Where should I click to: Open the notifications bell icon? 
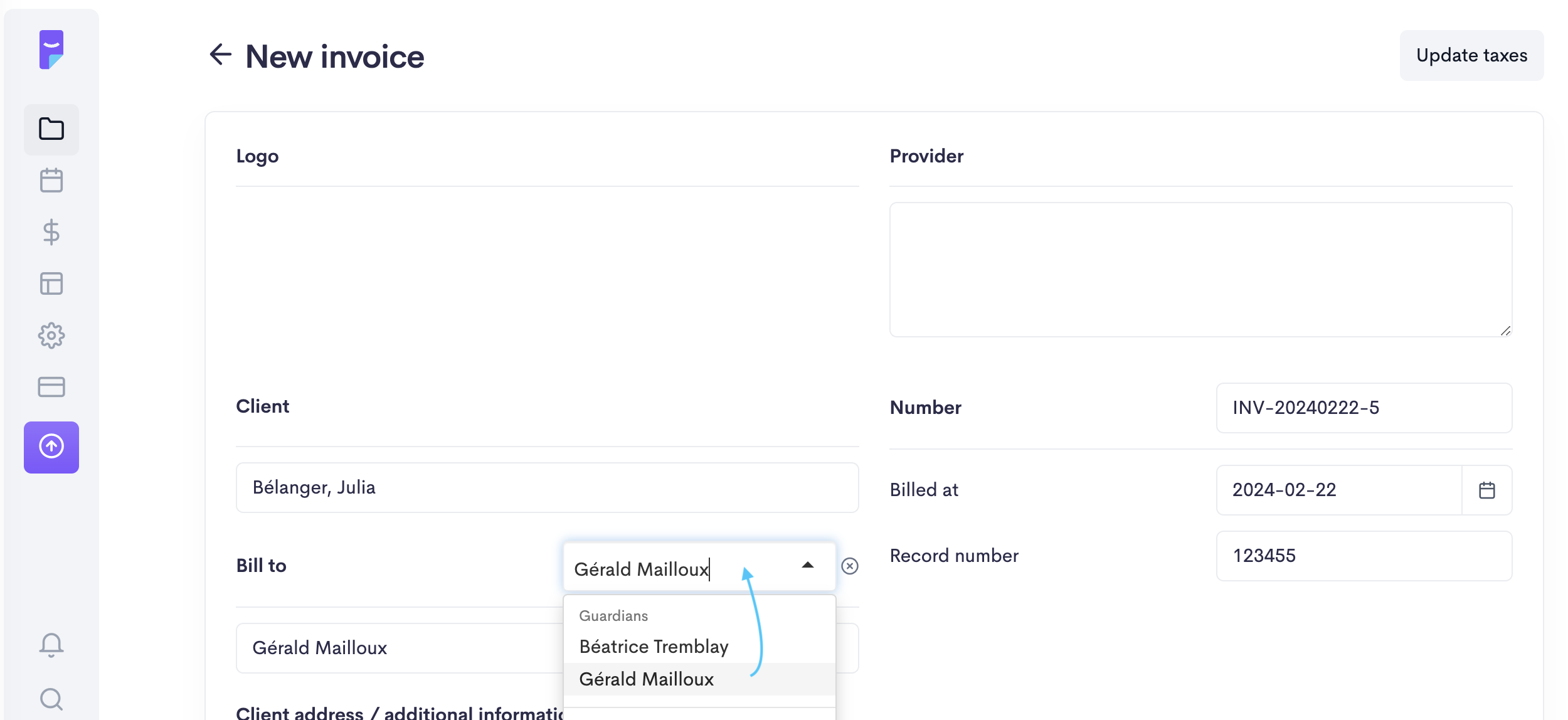[51, 645]
